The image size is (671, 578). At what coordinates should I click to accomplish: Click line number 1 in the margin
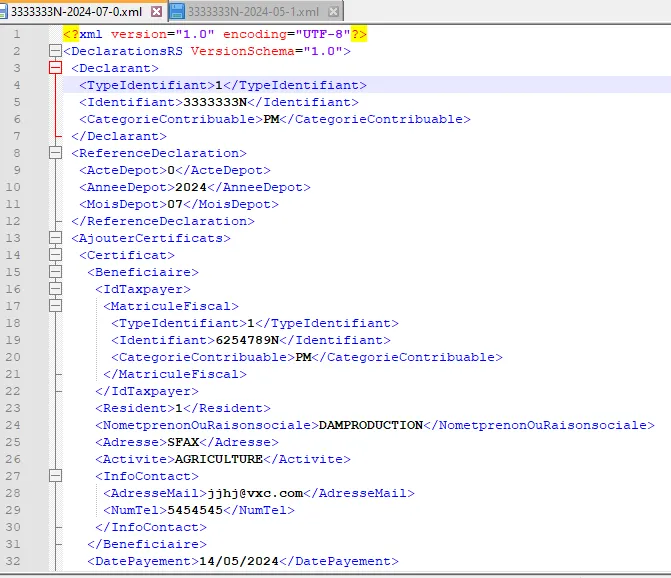point(16,34)
